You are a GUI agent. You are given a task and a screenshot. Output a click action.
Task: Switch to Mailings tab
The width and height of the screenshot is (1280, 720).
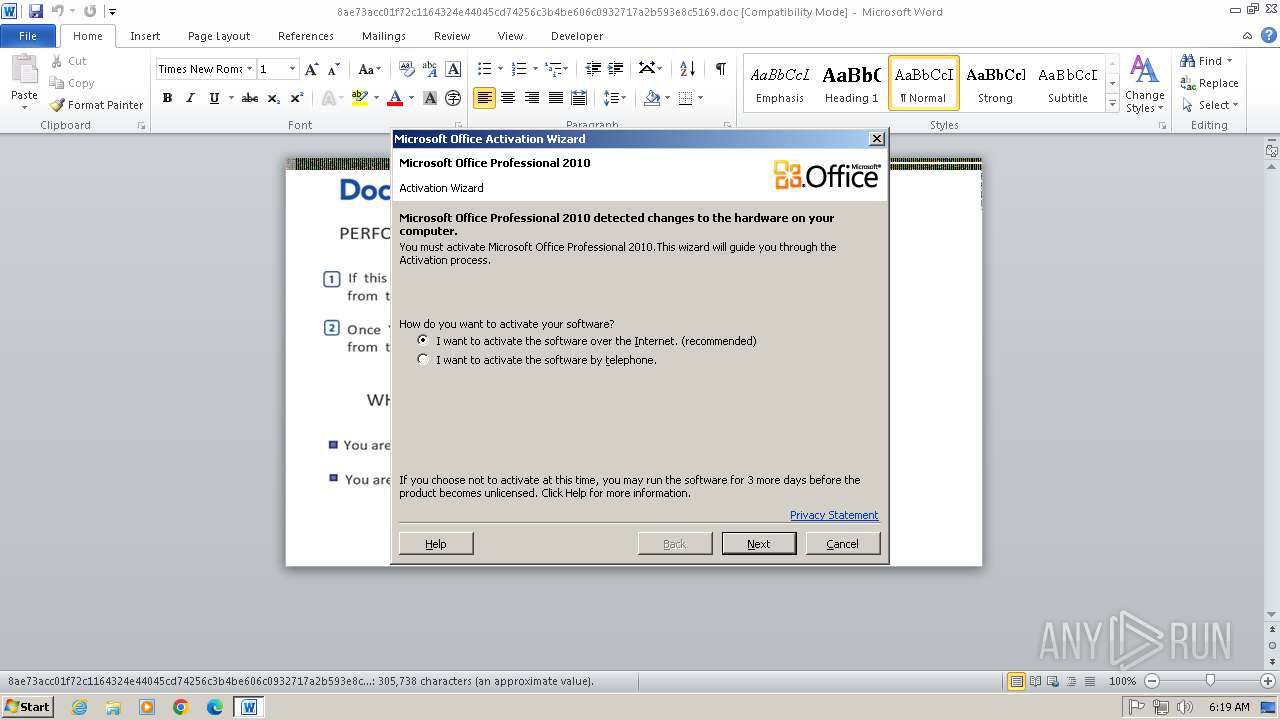click(x=384, y=36)
